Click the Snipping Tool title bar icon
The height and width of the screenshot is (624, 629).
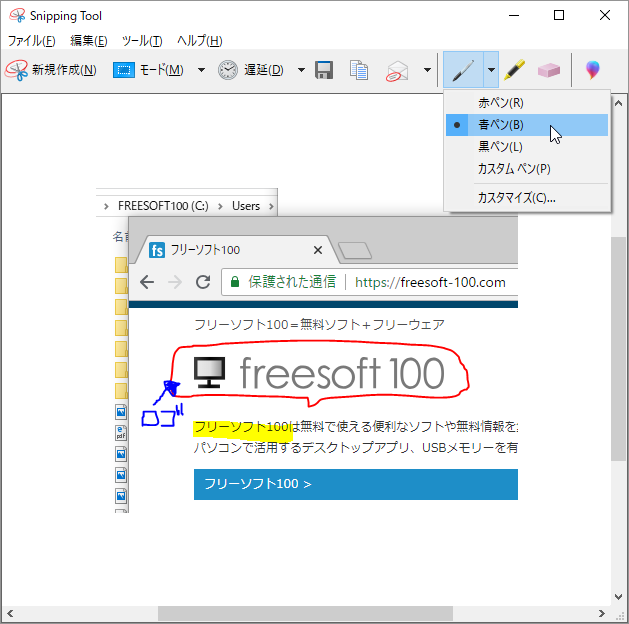tap(17, 16)
